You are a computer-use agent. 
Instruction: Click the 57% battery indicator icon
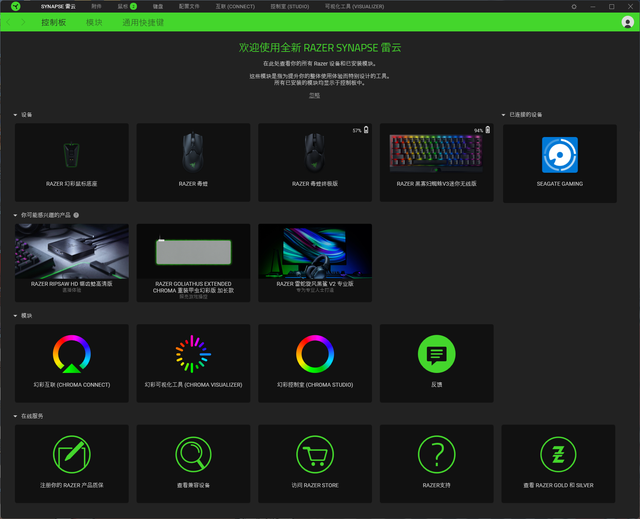pyautogui.click(x=366, y=130)
